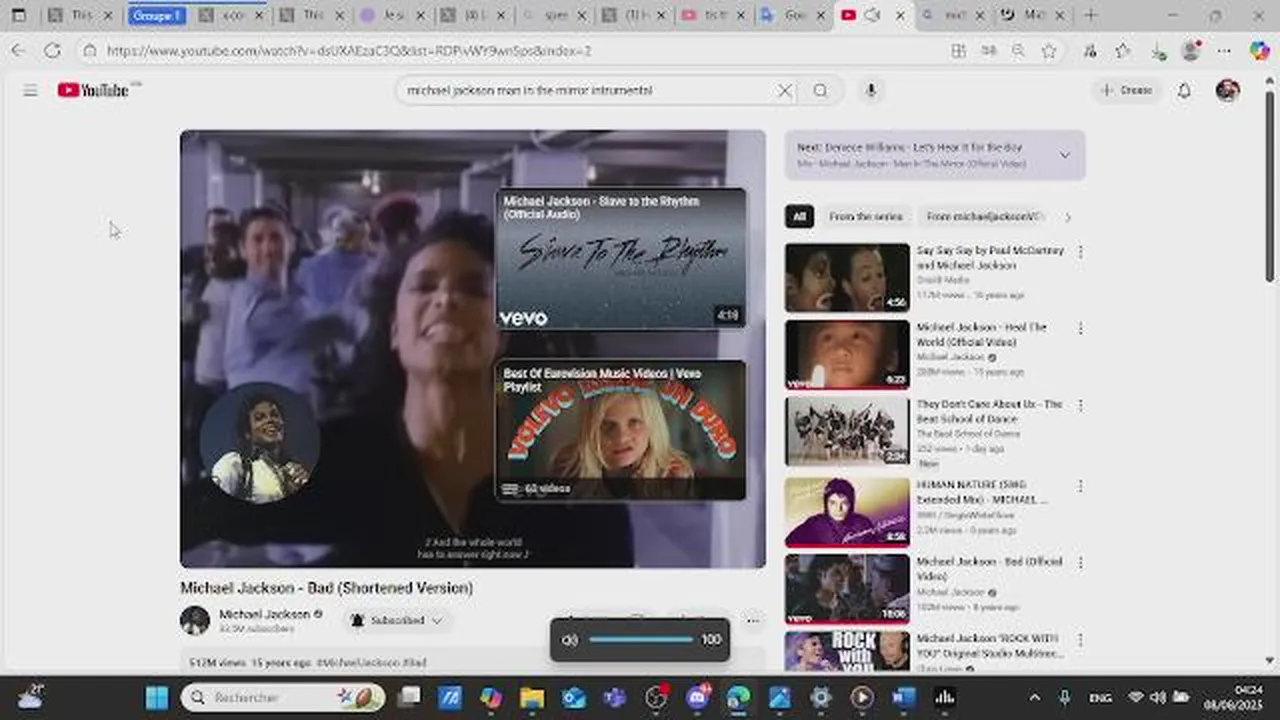
Task: Open Windows Start menu
Action: point(157,697)
